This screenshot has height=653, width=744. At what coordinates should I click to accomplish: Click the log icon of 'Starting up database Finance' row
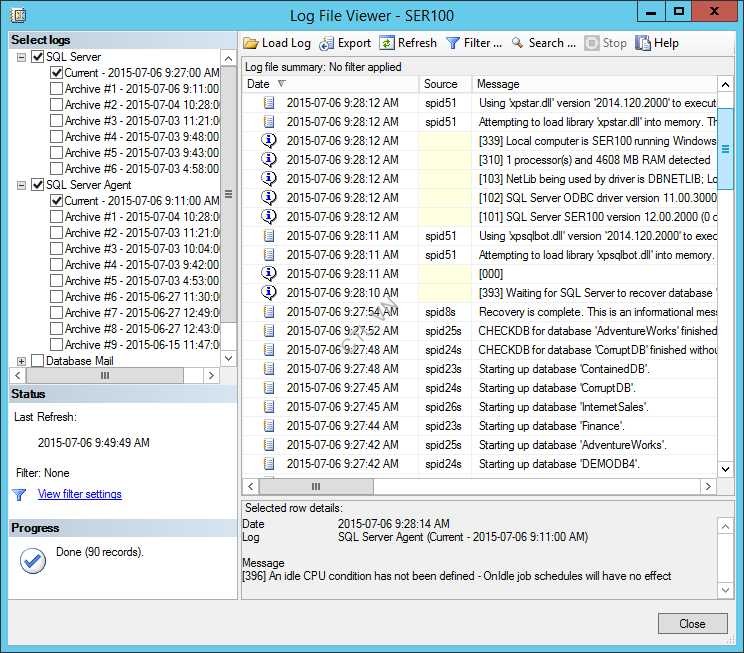[269, 425]
